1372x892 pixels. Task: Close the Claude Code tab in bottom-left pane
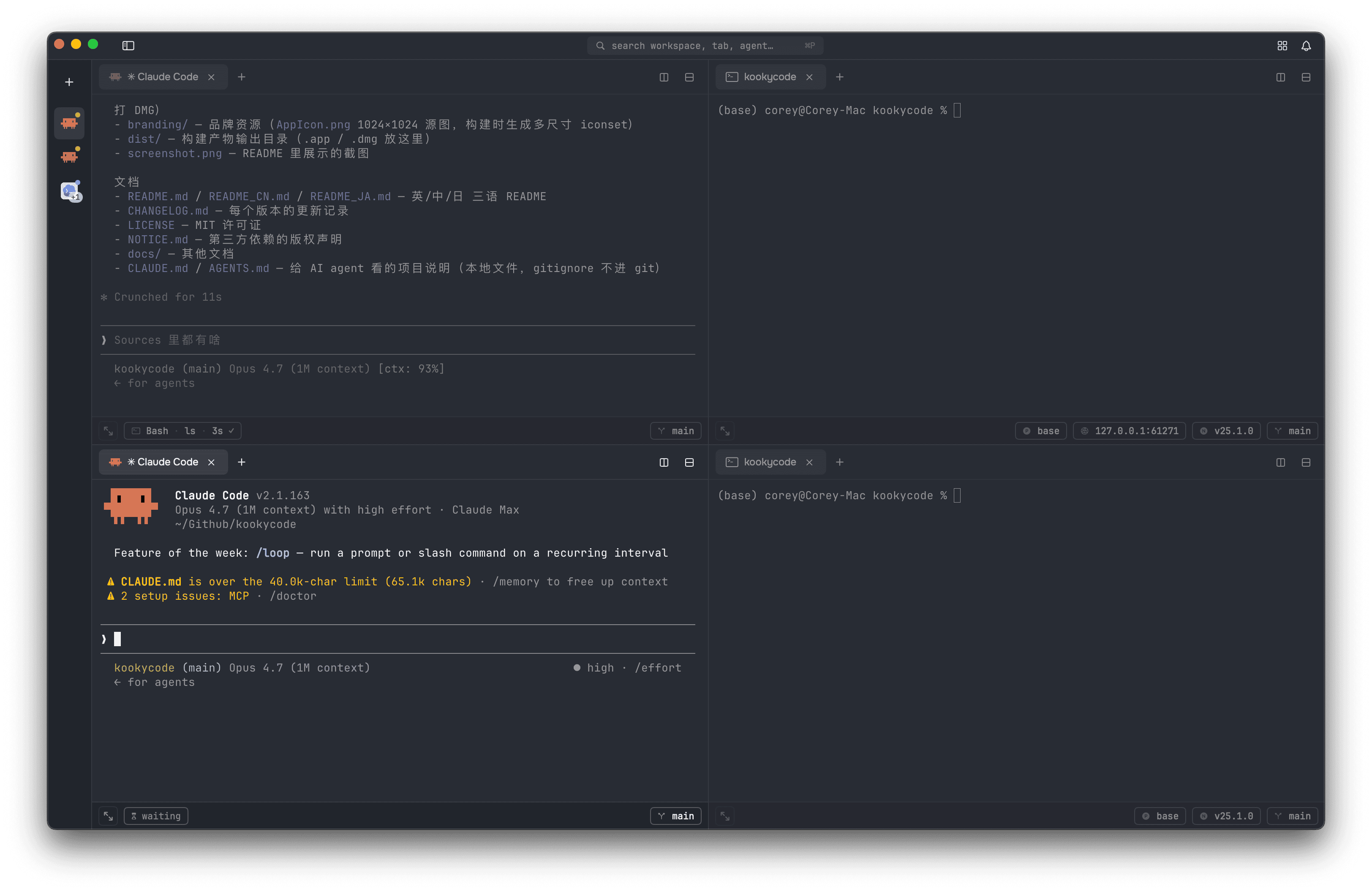pyautogui.click(x=212, y=463)
